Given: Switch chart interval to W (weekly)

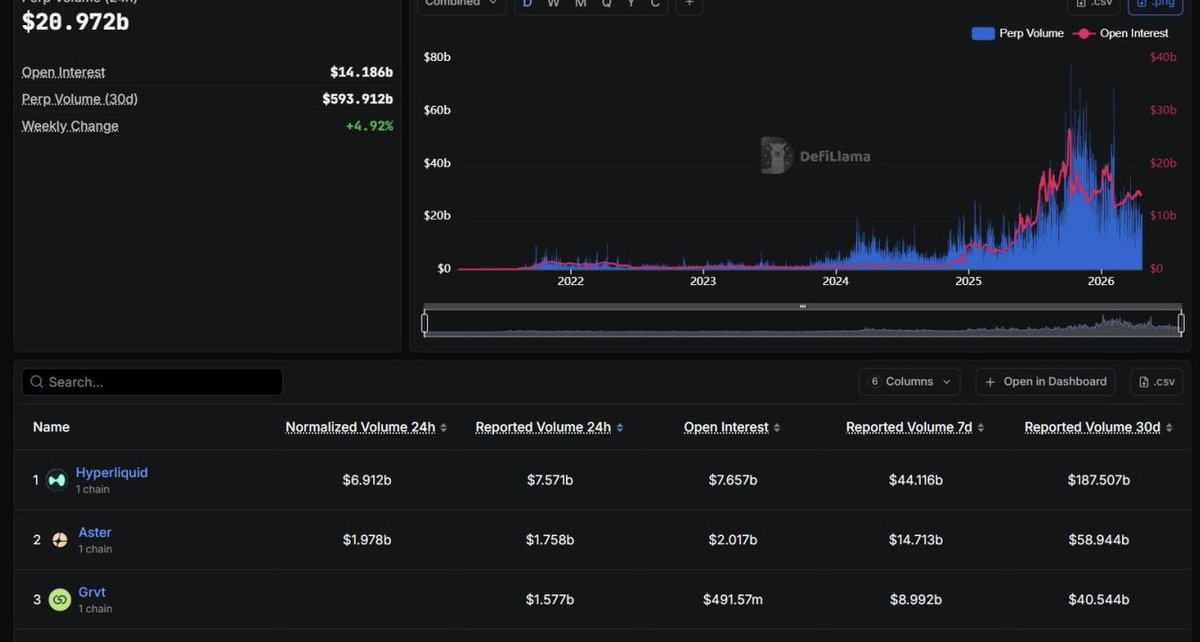Looking at the screenshot, I should point(553,4).
